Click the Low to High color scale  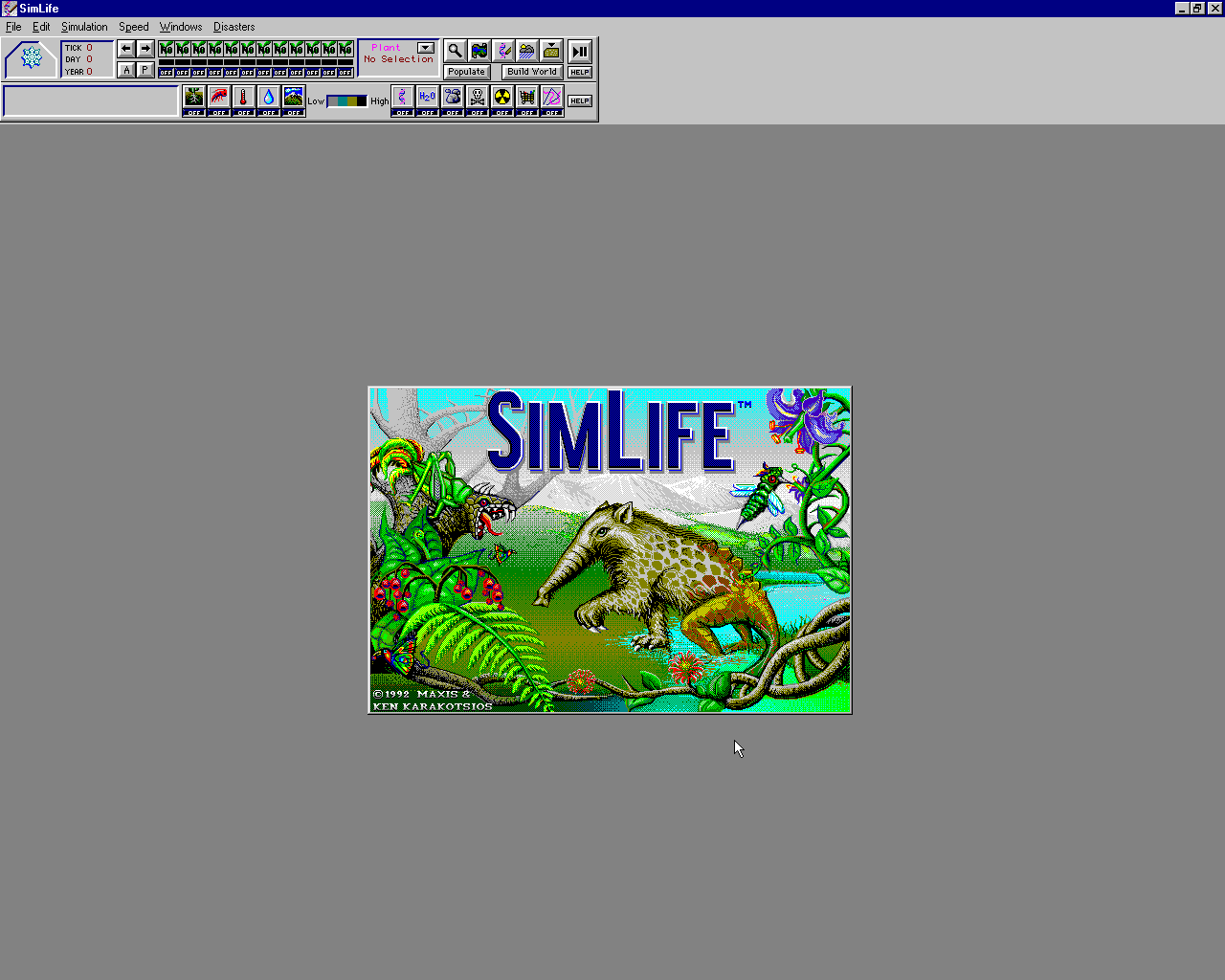tap(347, 101)
